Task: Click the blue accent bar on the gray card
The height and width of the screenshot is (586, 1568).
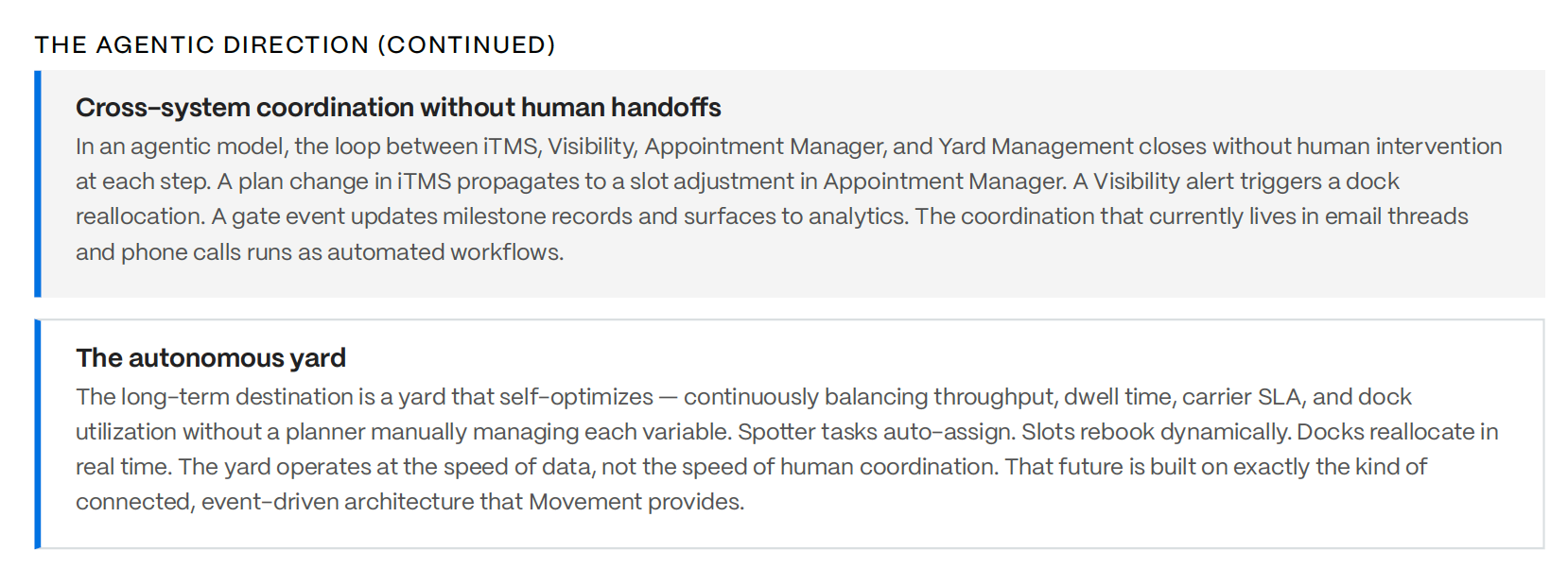Action: (38, 183)
